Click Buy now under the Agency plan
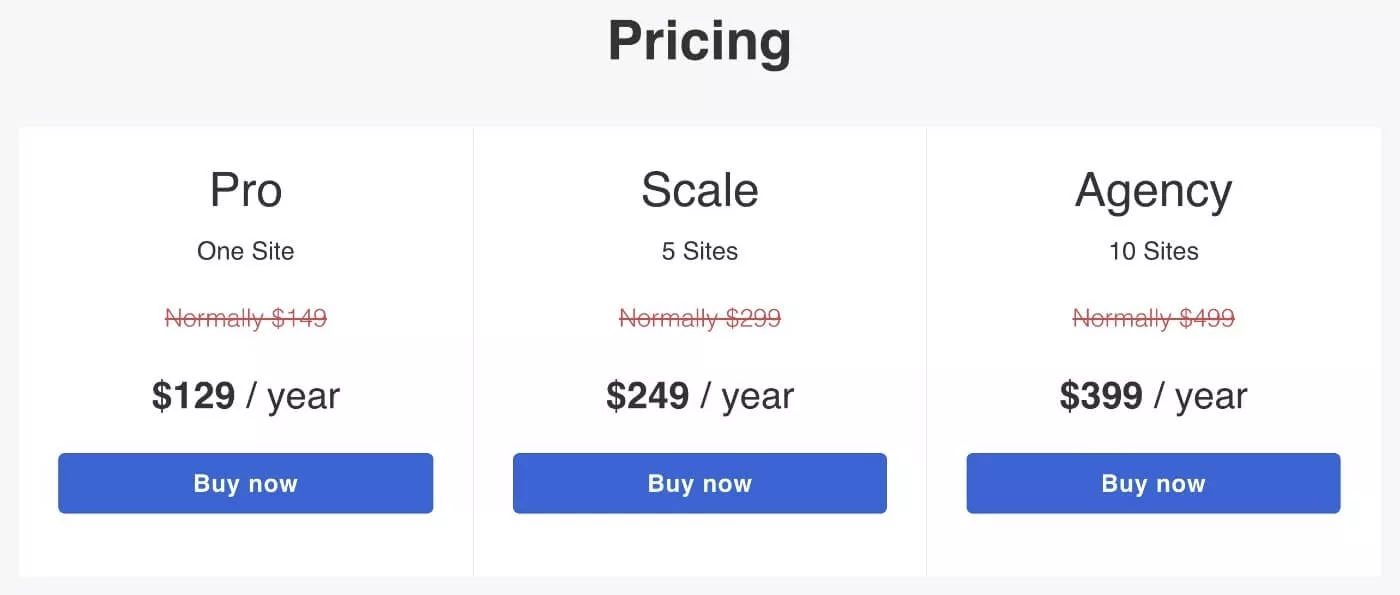Viewport: 1400px width, 595px height. [1153, 483]
